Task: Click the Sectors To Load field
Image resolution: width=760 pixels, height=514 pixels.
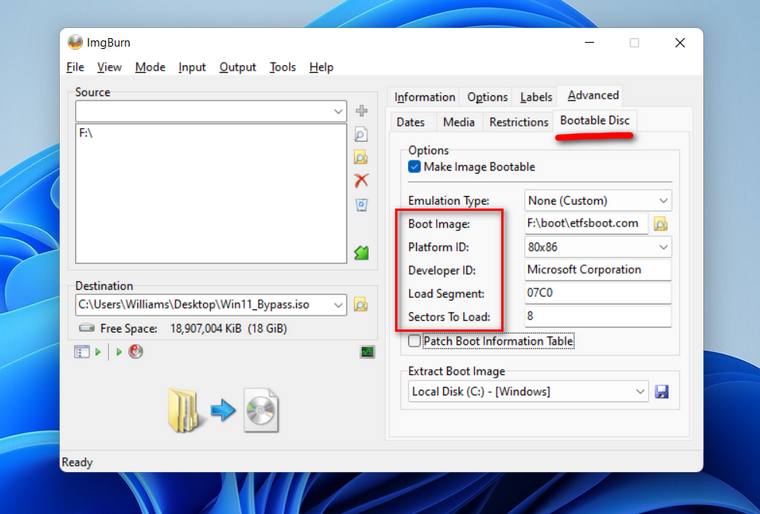Action: tap(598, 317)
